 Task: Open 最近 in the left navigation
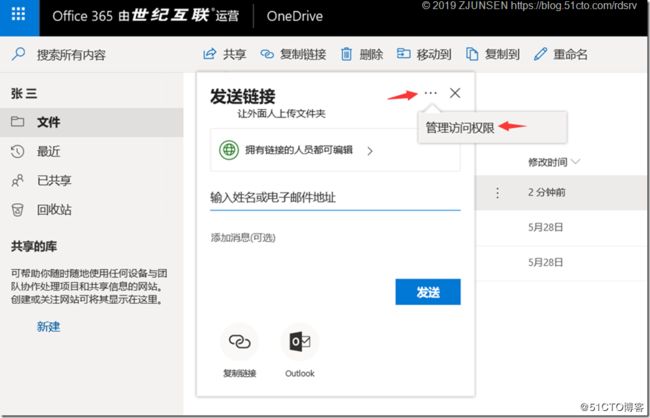[x=92, y=151]
